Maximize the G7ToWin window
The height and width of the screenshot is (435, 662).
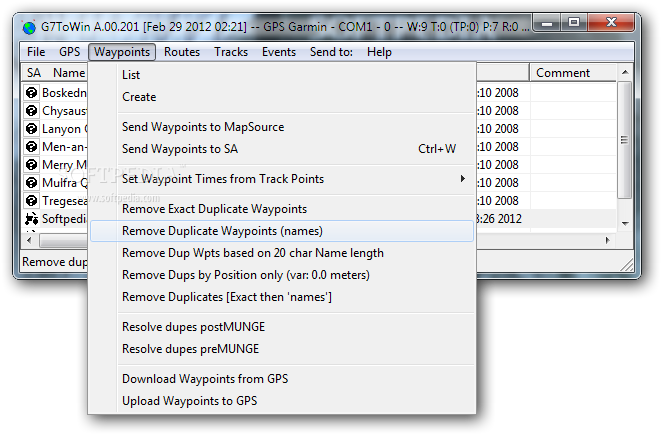(574, 23)
